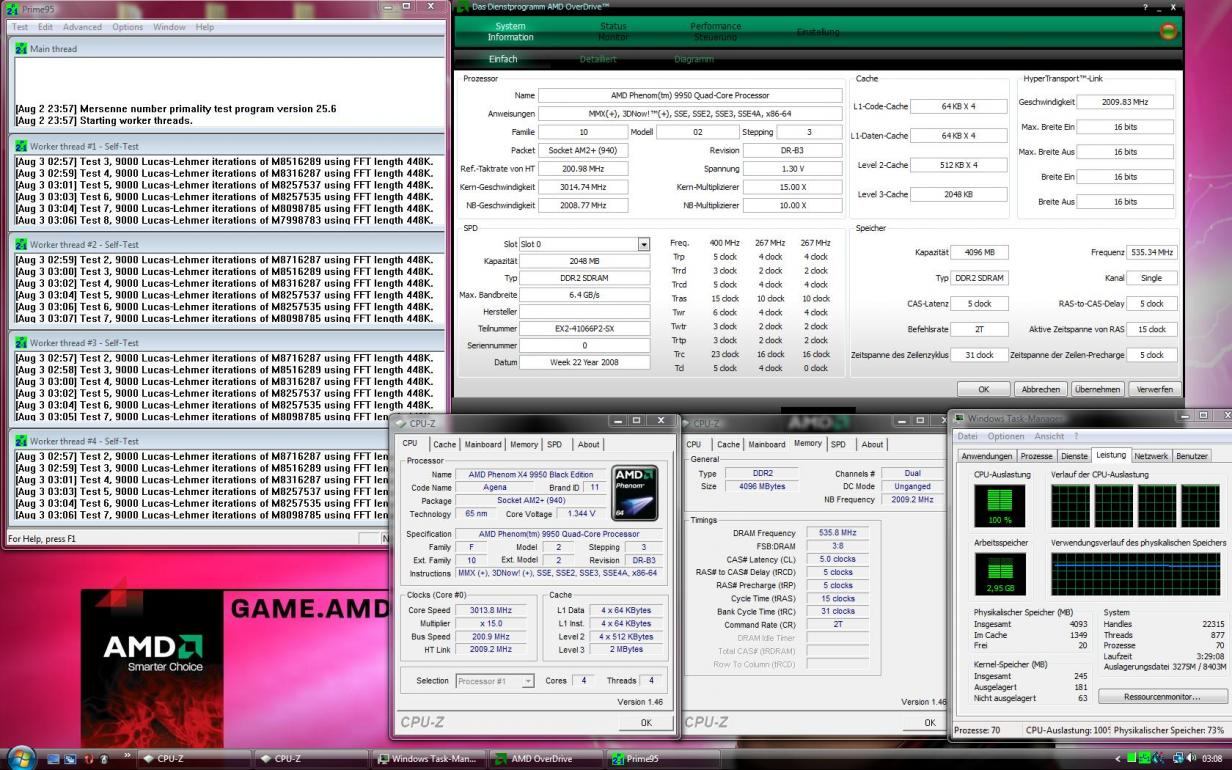Open the Mainboard tab in the CPU-Z processor window

pyautogui.click(x=483, y=444)
